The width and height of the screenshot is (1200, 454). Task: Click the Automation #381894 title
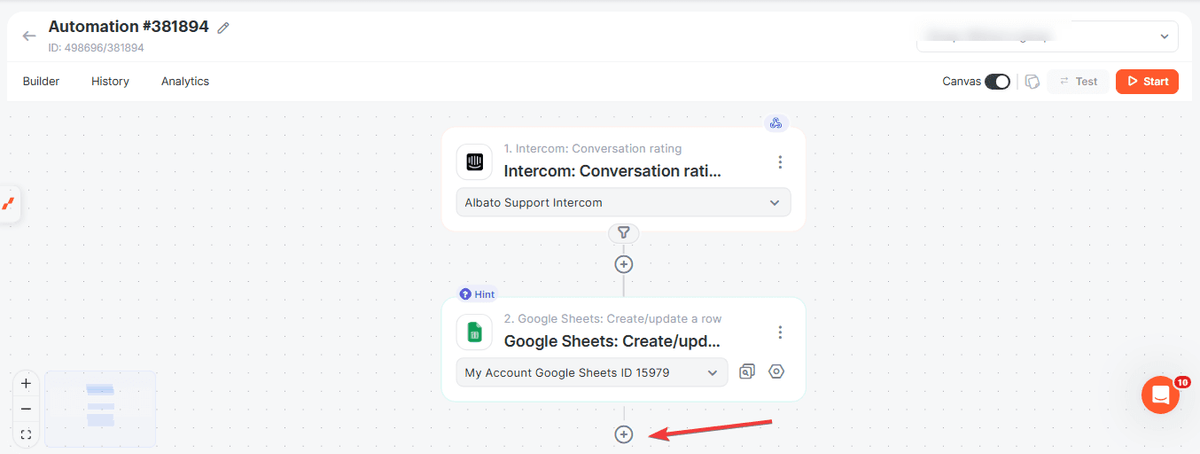point(128,27)
